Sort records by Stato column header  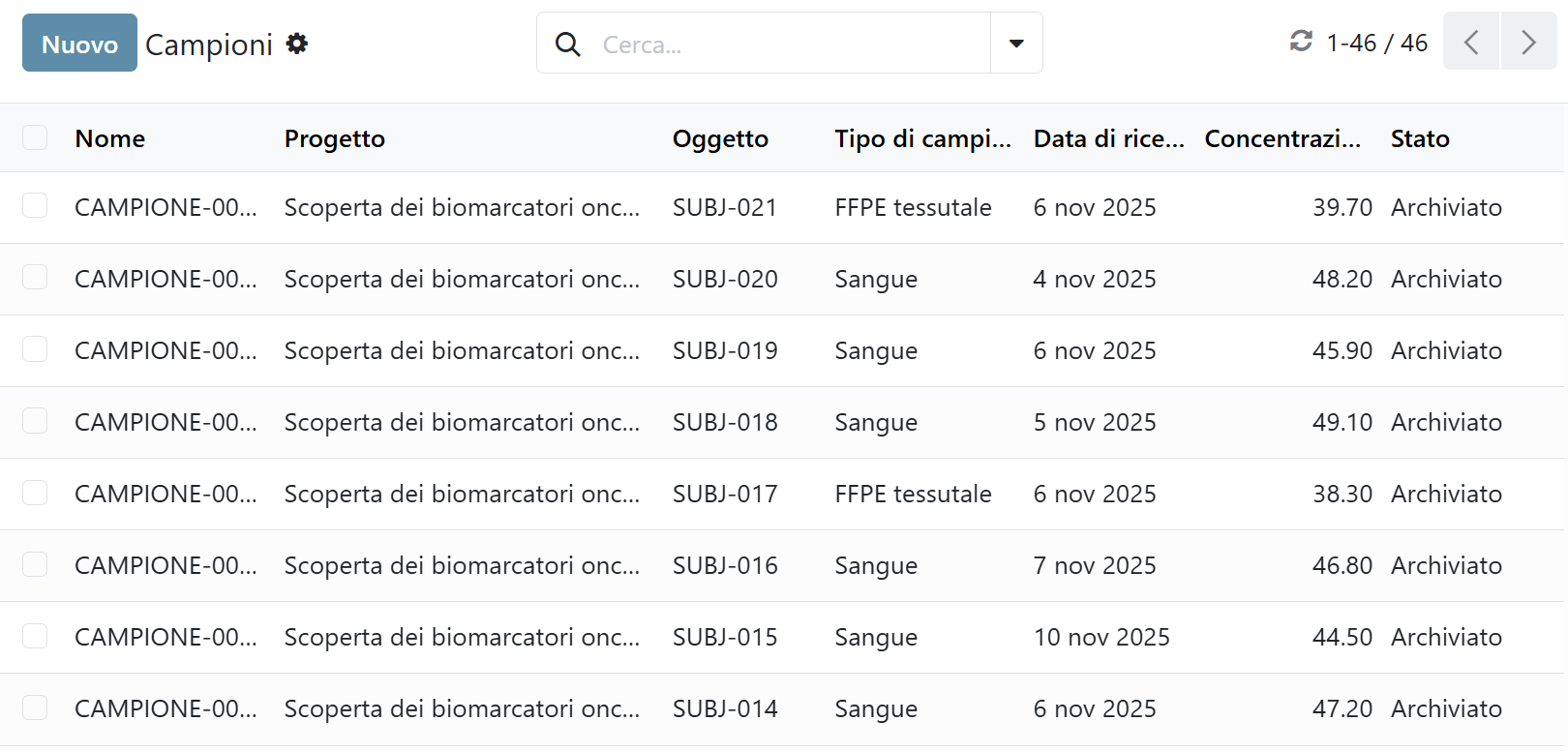pyautogui.click(x=1420, y=138)
